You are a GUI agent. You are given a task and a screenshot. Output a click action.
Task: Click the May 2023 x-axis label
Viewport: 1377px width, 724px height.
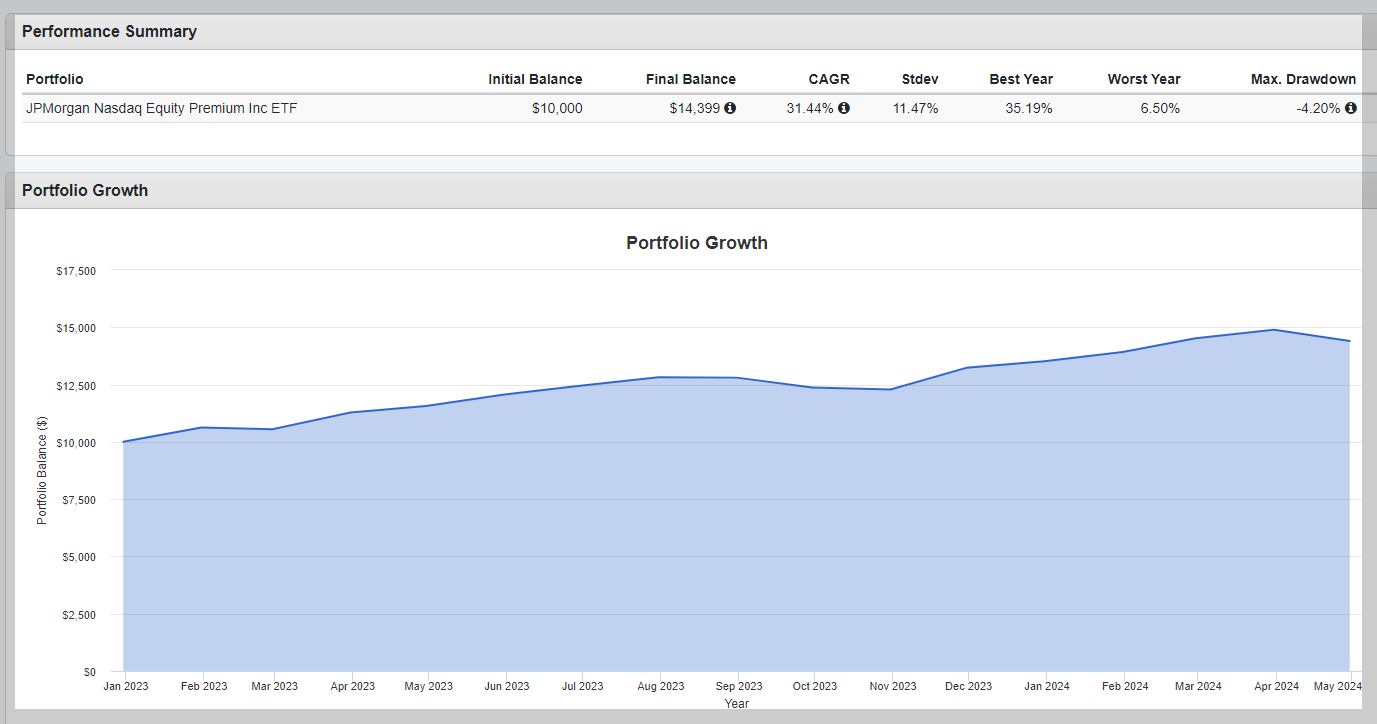[428, 686]
